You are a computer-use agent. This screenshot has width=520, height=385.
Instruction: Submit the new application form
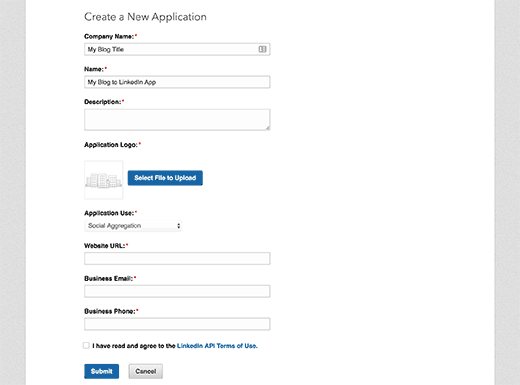click(x=101, y=371)
